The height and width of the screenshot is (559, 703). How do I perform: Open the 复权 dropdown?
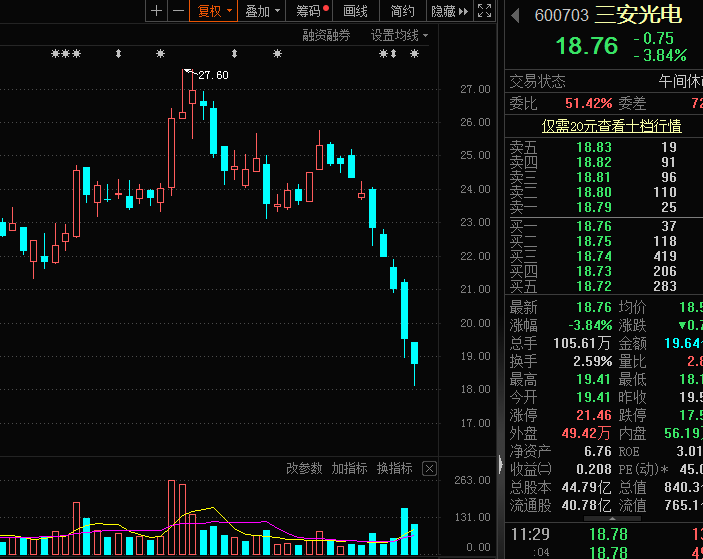(x=214, y=11)
